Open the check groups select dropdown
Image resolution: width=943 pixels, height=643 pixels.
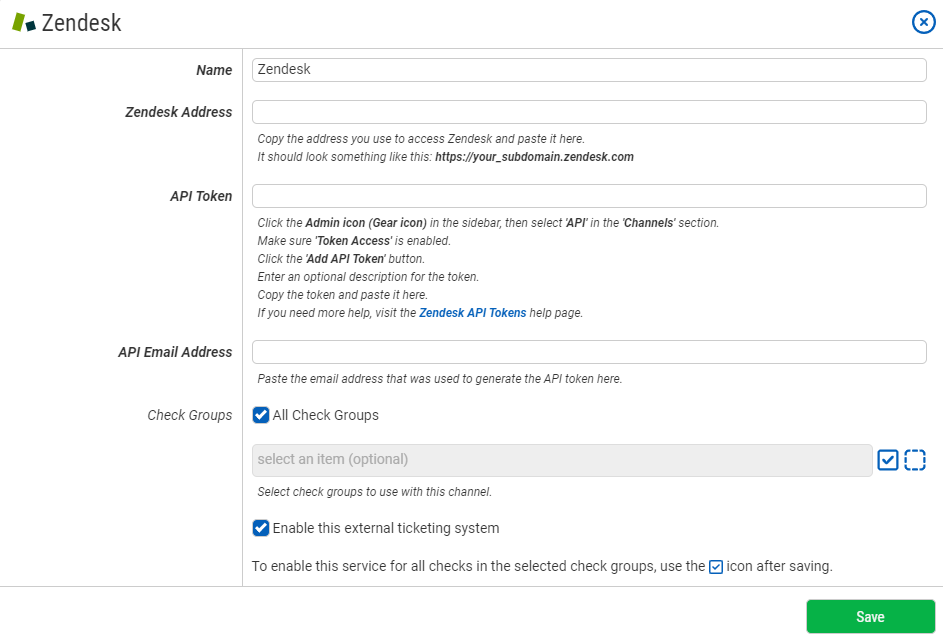(x=562, y=460)
